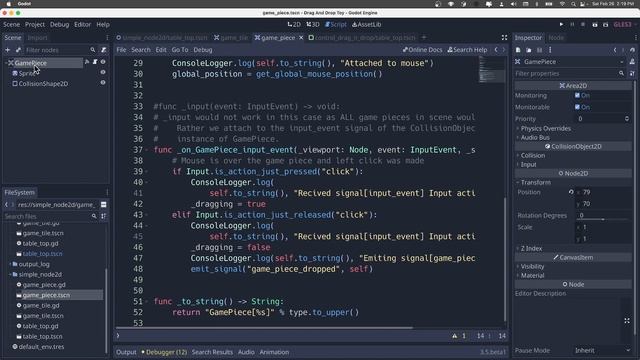Click the Filter properties field

coord(570,73)
